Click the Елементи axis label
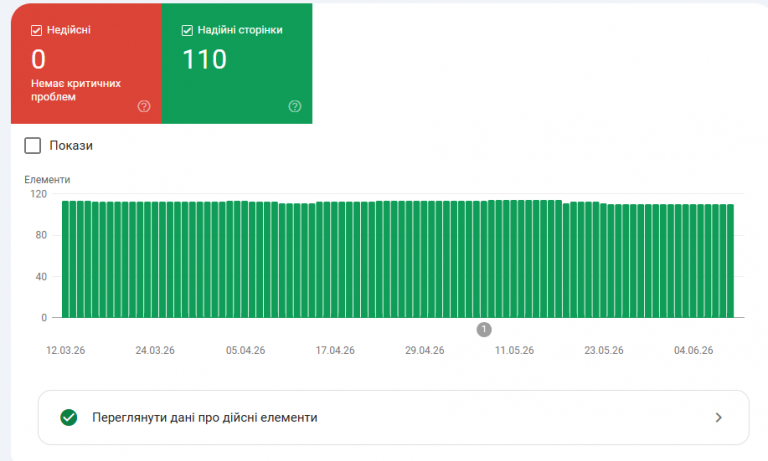 (x=47, y=180)
